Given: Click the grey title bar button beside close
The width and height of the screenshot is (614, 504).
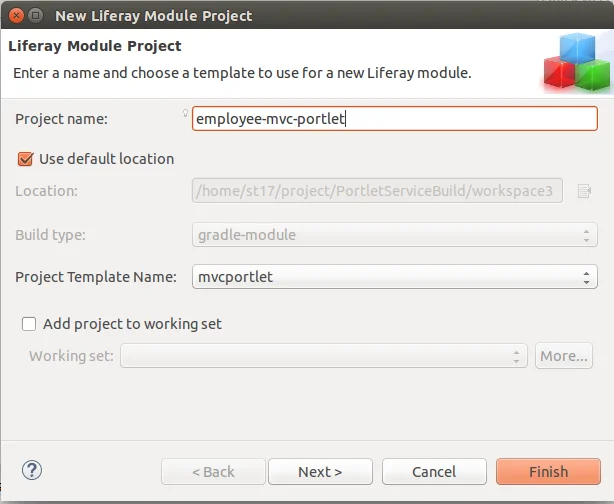Looking at the screenshot, I should coord(36,16).
